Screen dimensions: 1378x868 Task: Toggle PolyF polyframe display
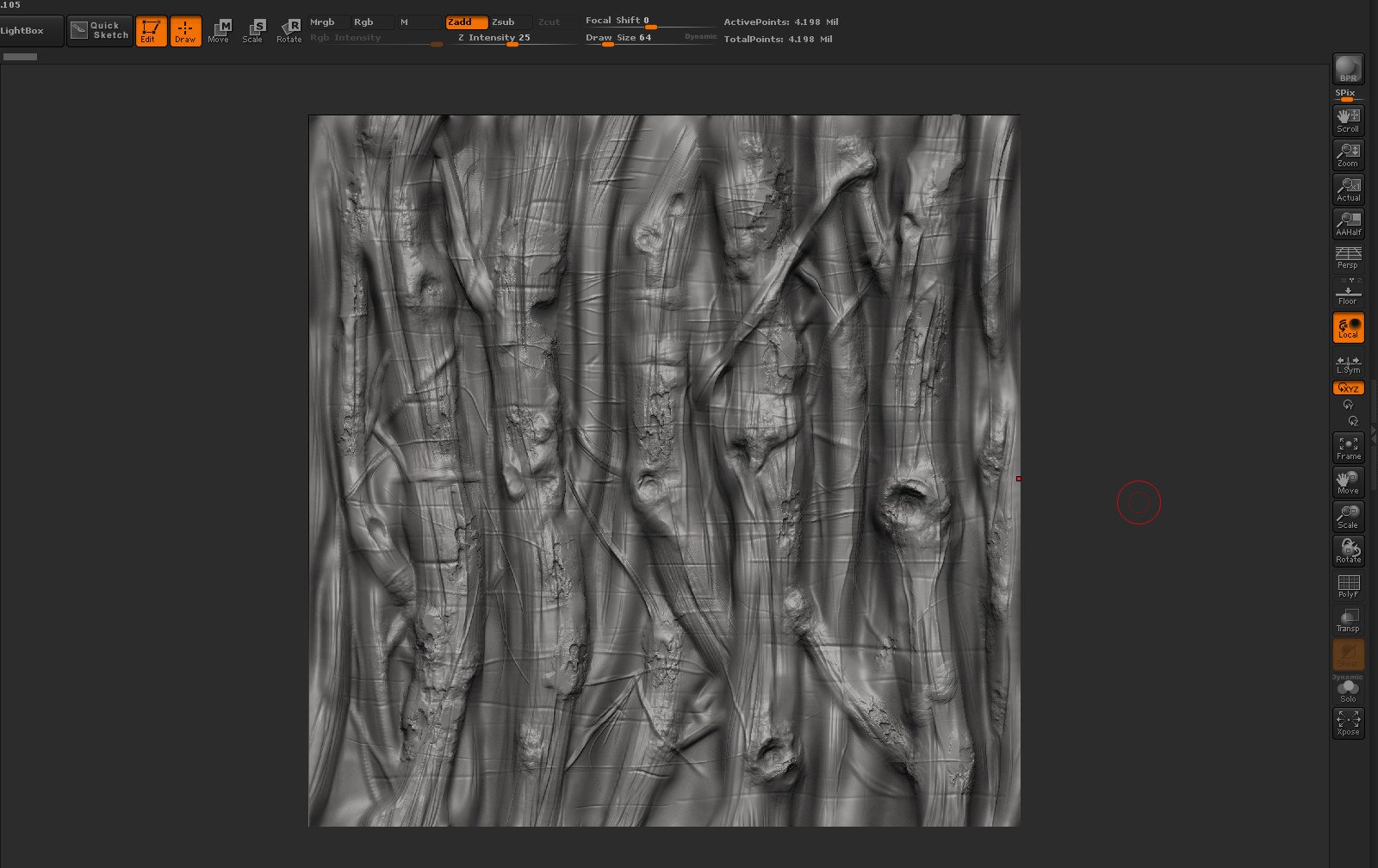coord(1348,586)
